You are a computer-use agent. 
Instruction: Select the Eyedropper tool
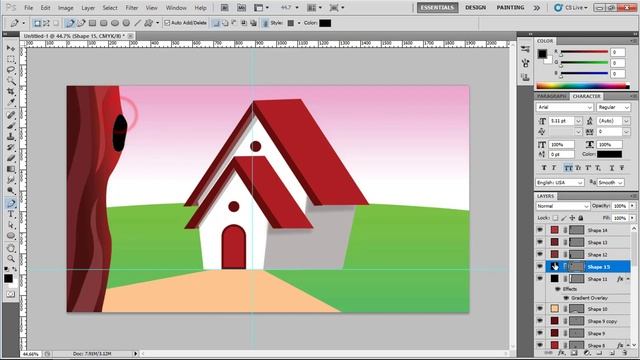pyautogui.click(x=11, y=102)
